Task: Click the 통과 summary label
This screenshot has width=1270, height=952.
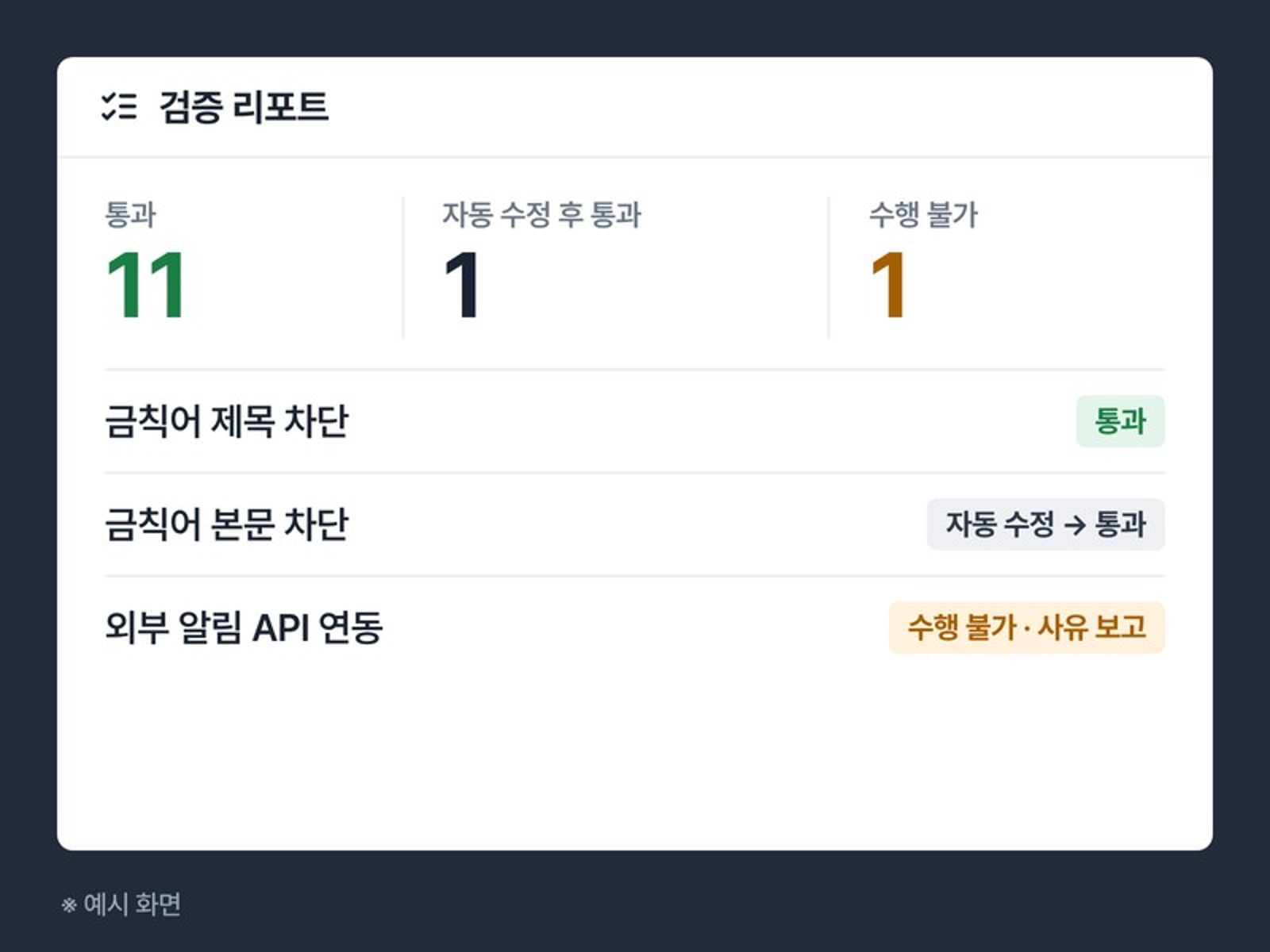Action: click(x=130, y=214)
